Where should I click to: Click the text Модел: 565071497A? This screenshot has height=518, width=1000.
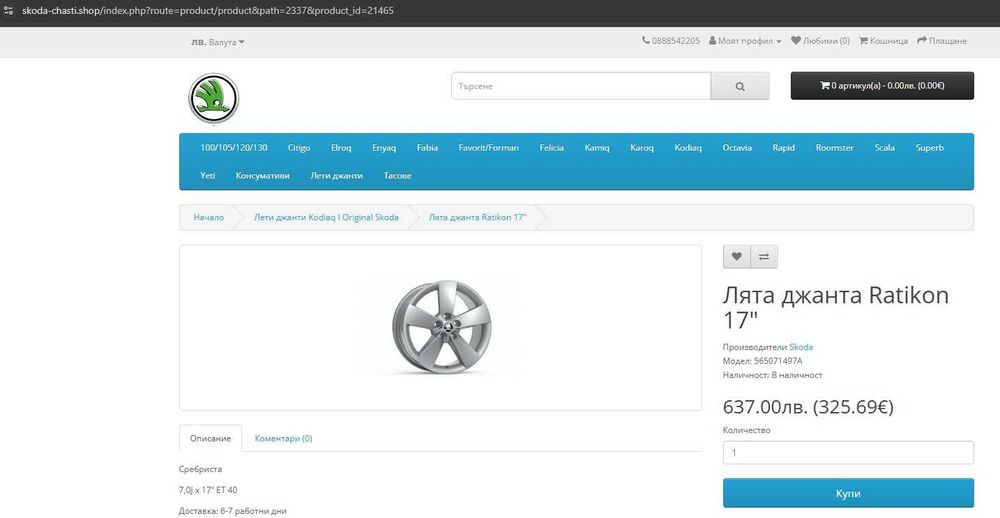coord(763,361)
